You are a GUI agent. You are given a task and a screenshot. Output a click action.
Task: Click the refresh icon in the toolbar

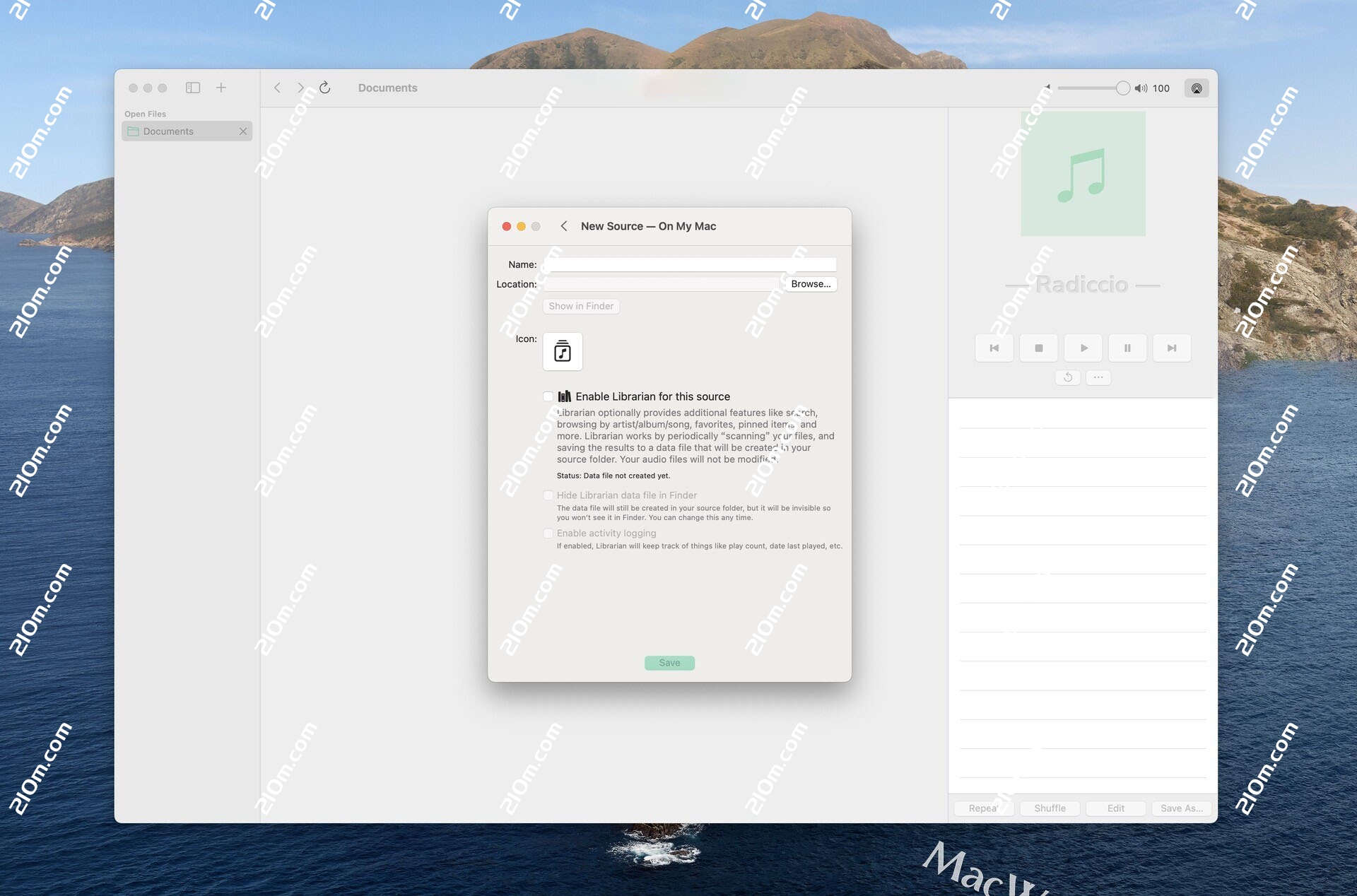[324, 88]
